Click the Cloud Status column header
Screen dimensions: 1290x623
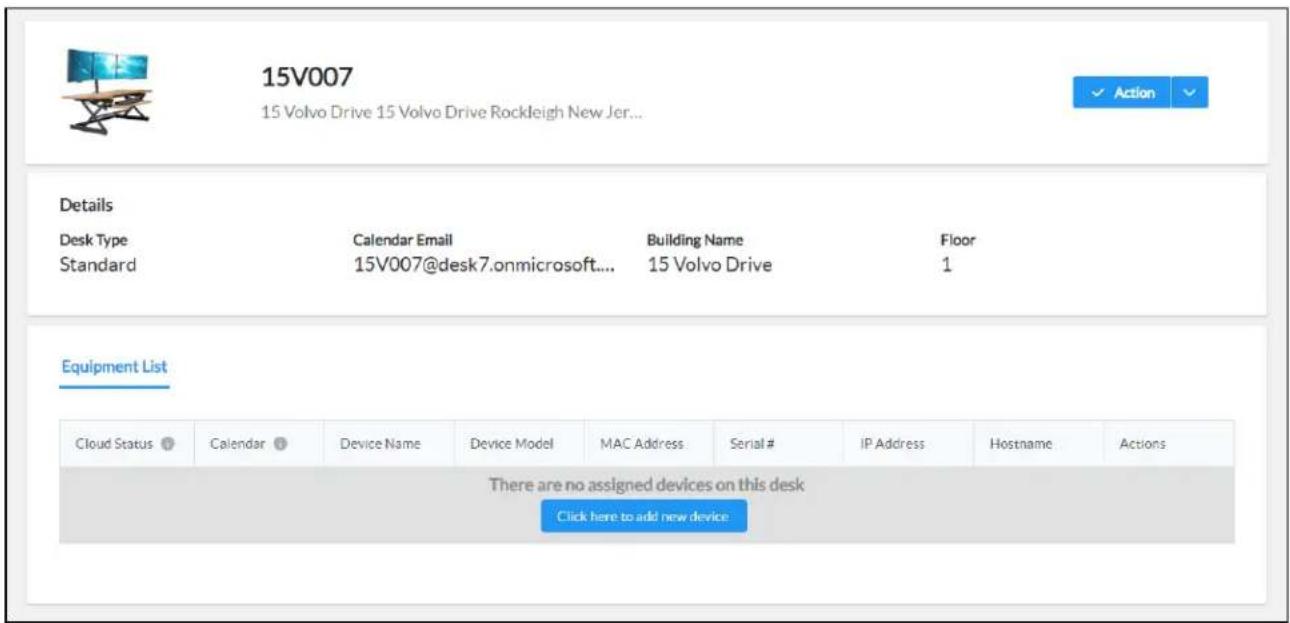click(x=127, y=444)
